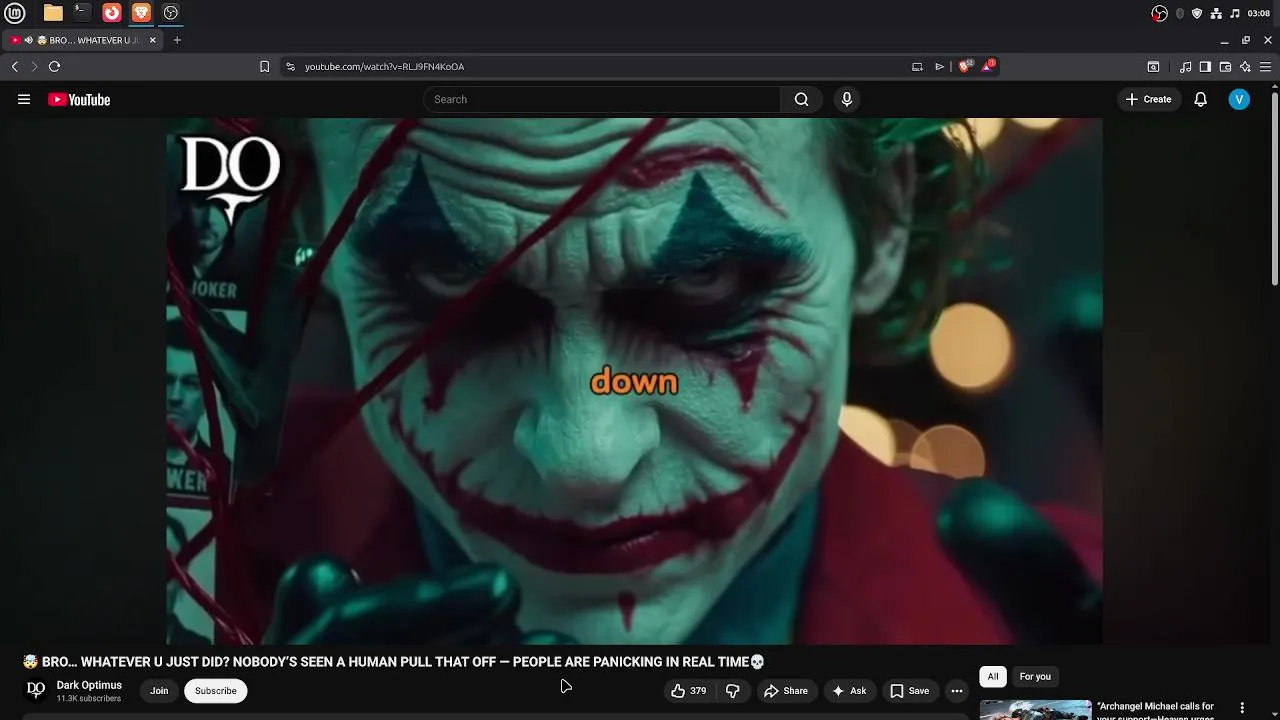Open Brave browser icon in the top panel
Screen dimensions: 1280x720
[141, 13]
